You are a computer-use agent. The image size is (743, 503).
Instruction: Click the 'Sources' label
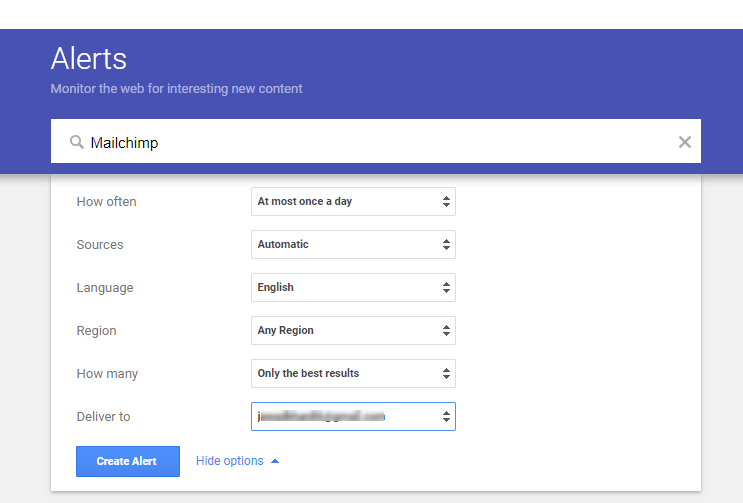click(x=99, y=244)
